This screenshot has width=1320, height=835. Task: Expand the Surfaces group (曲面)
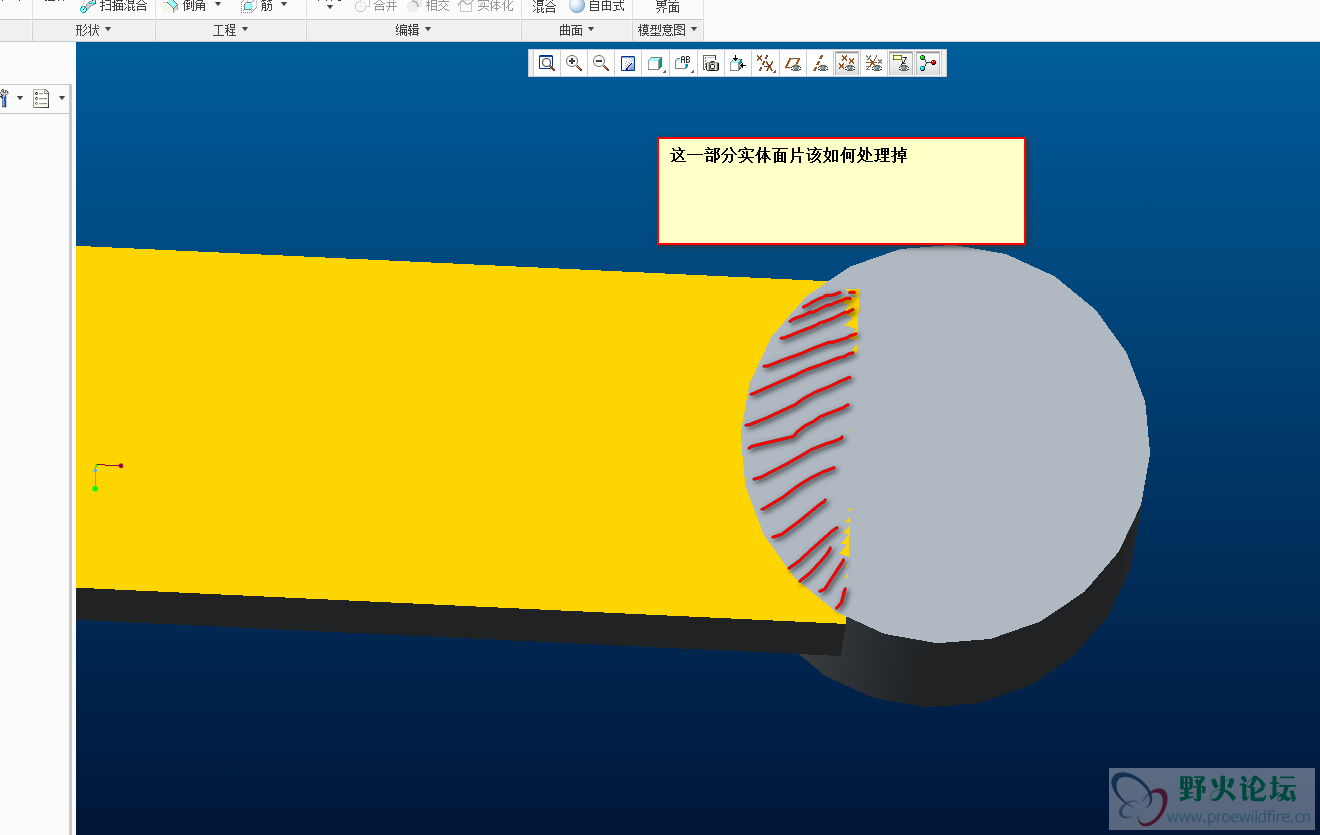click(x=577, y=31)
